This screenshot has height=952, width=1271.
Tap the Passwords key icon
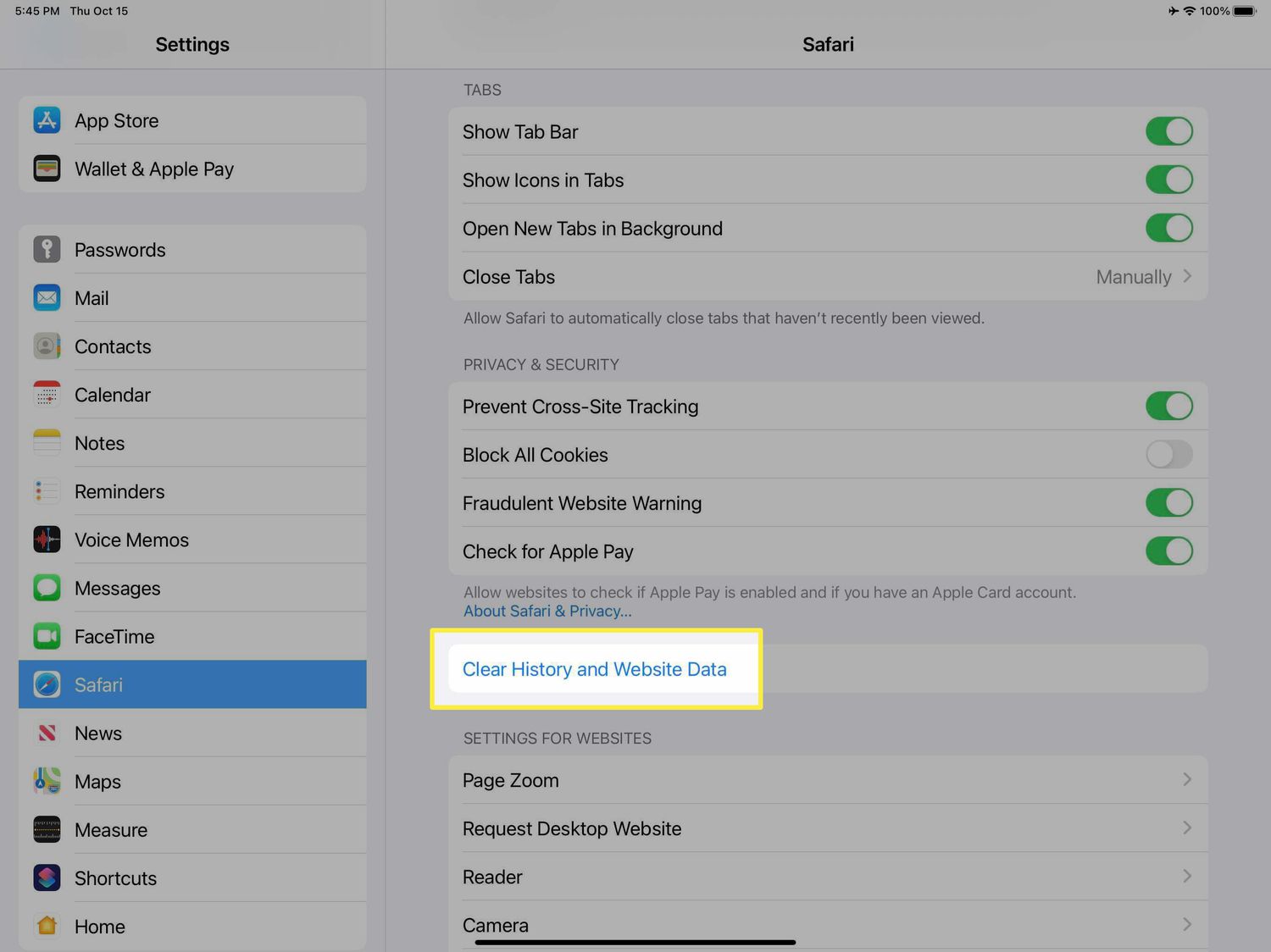[x=47, y=249]
